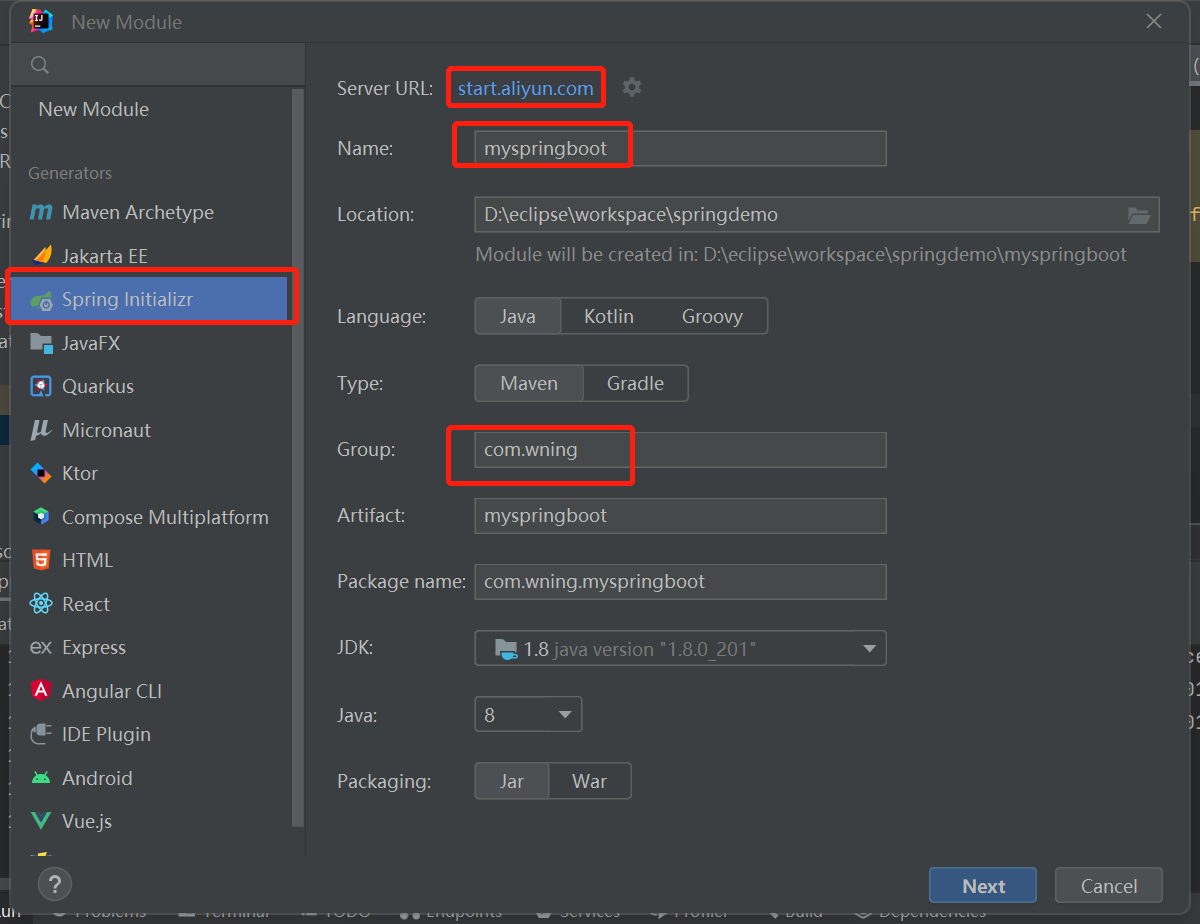The height and width of the screenshot is (924, 1200).
Task: Open Server URL settings gear icon
Action: pyautogui.click(x=632, y=88)
